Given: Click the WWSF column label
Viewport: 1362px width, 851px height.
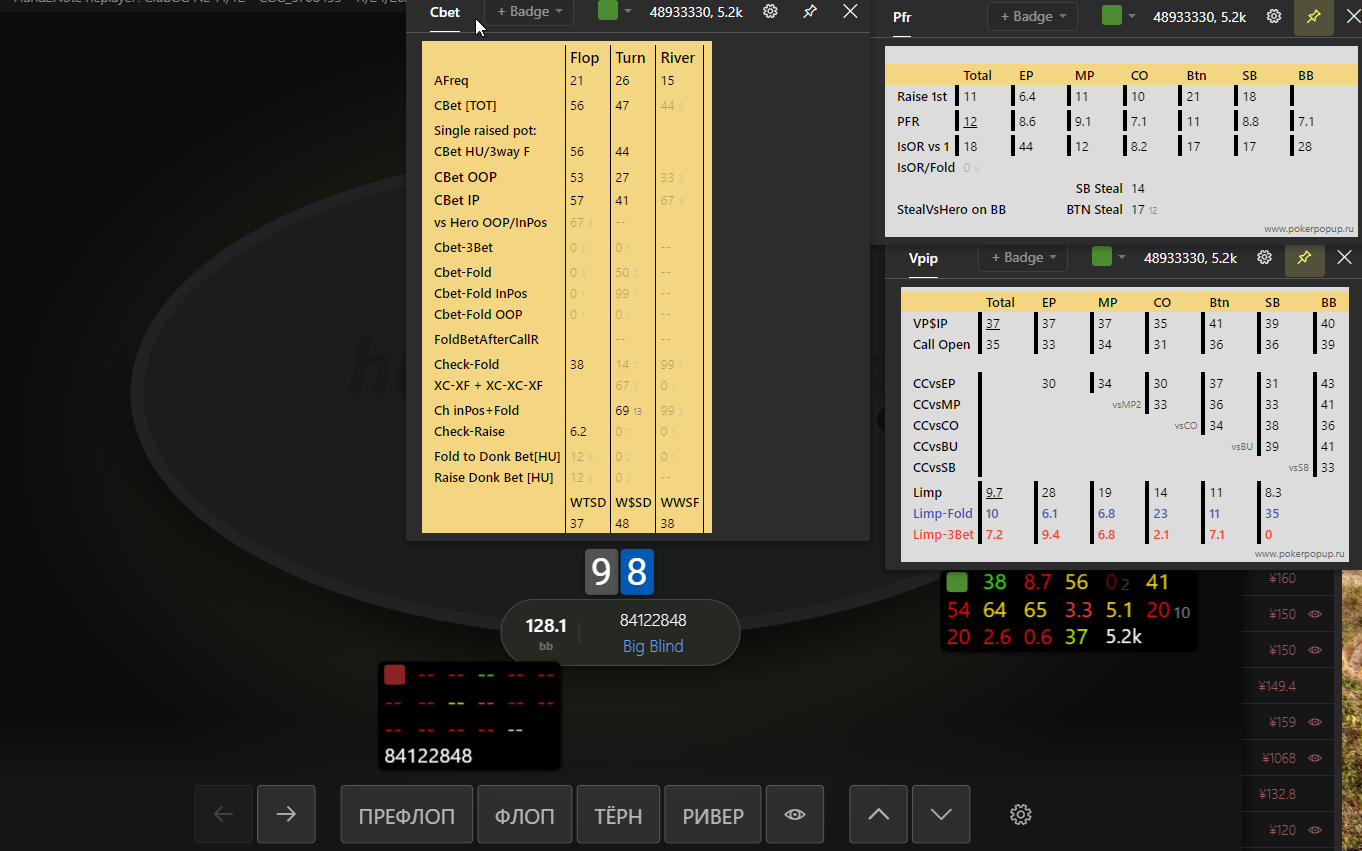Looking at the screenshot, I should coord(680,502).
